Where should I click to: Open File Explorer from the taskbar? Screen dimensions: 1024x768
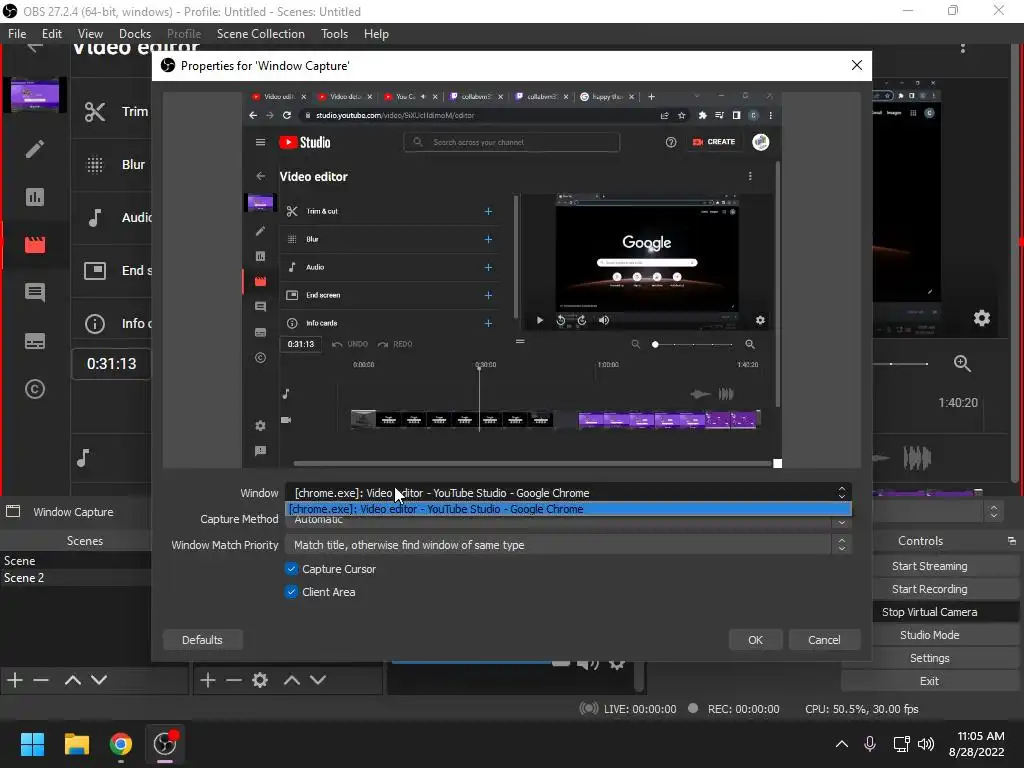tap(76, 744)
